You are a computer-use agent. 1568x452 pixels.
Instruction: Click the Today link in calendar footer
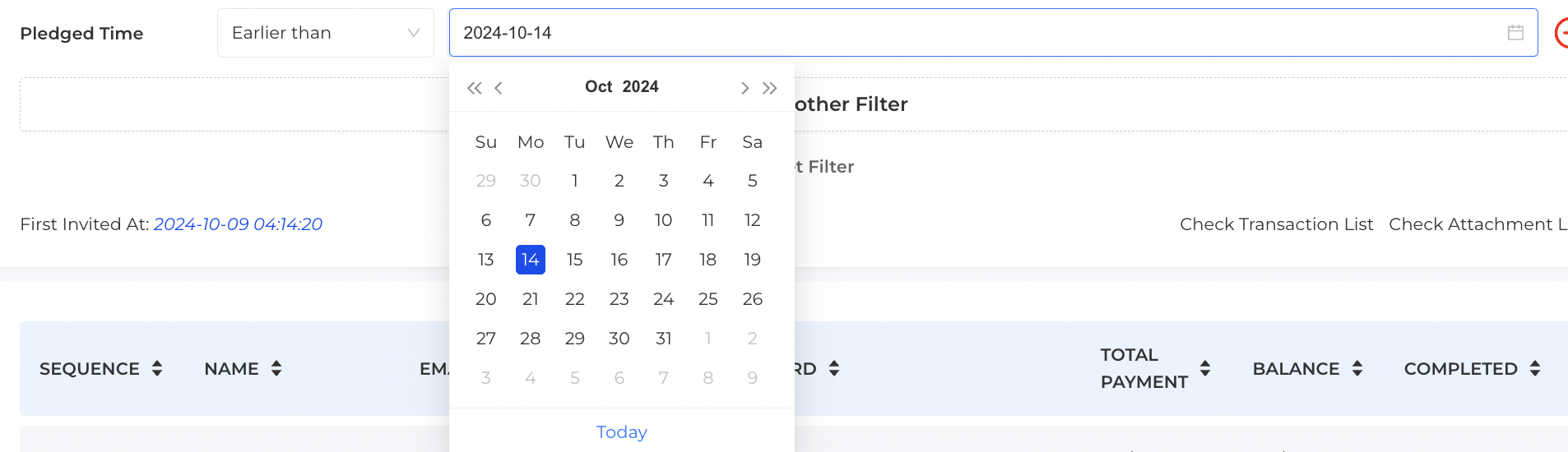click(622, 432)
